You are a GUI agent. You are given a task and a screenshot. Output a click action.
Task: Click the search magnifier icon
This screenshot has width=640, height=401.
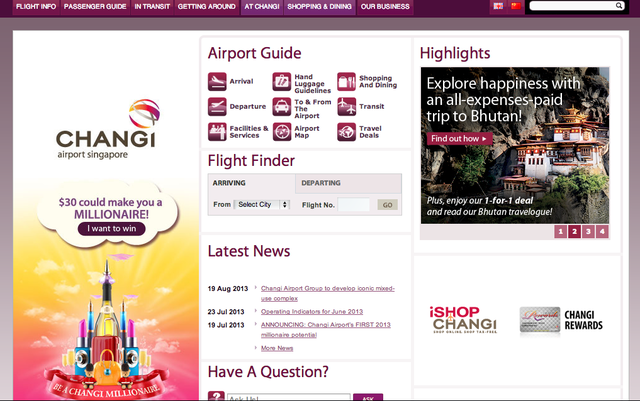619,6
